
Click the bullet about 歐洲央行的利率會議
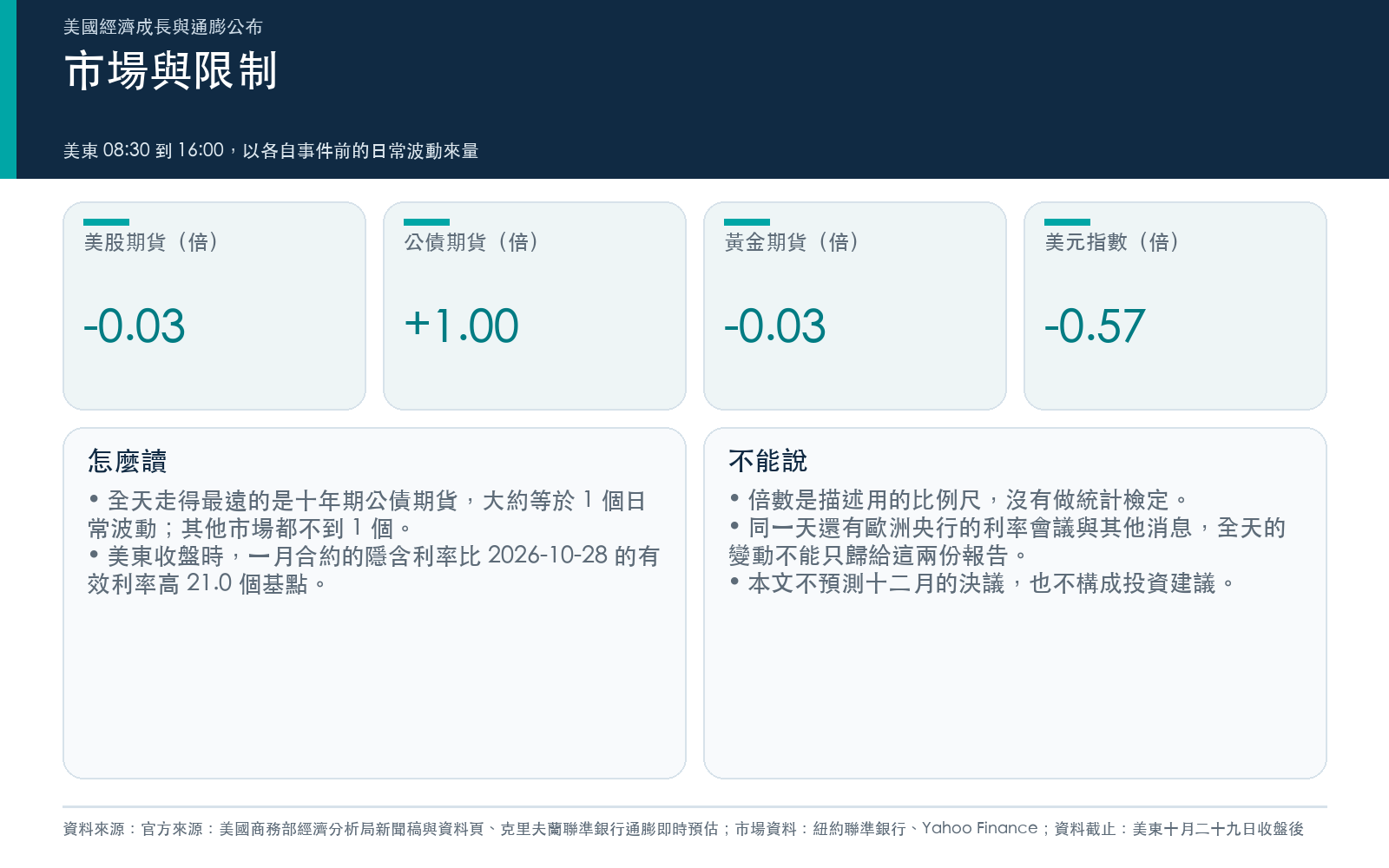(1007, 541)
